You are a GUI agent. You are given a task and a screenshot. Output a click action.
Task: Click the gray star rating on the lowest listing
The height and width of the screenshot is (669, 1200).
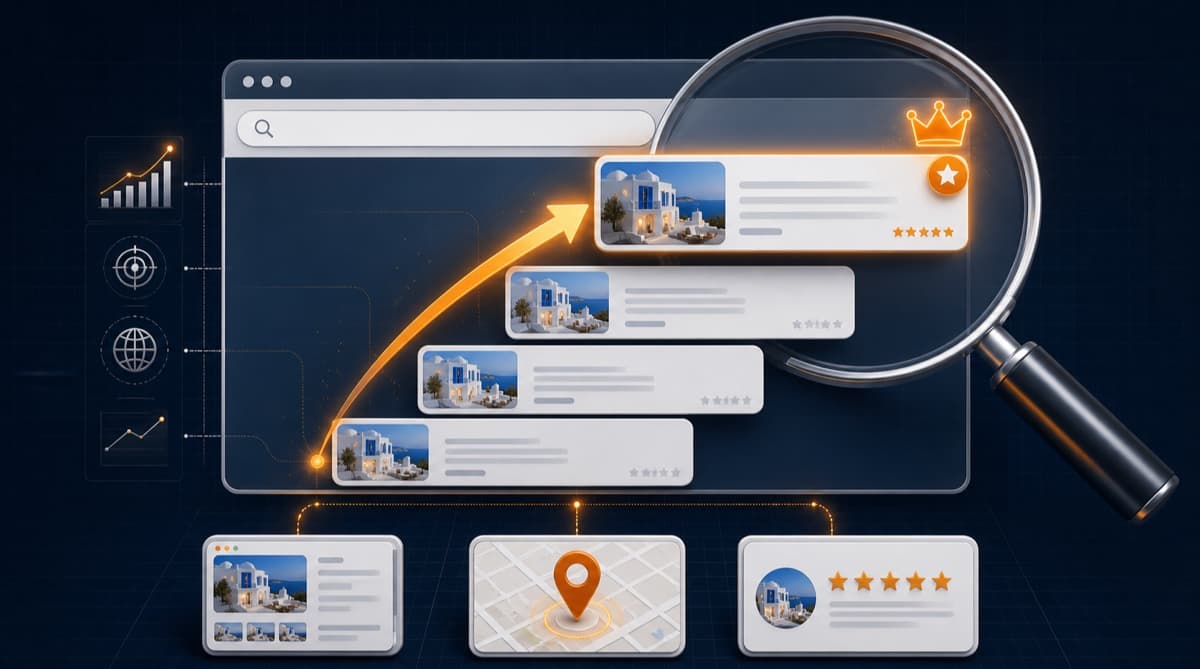(x=655, y=472)
